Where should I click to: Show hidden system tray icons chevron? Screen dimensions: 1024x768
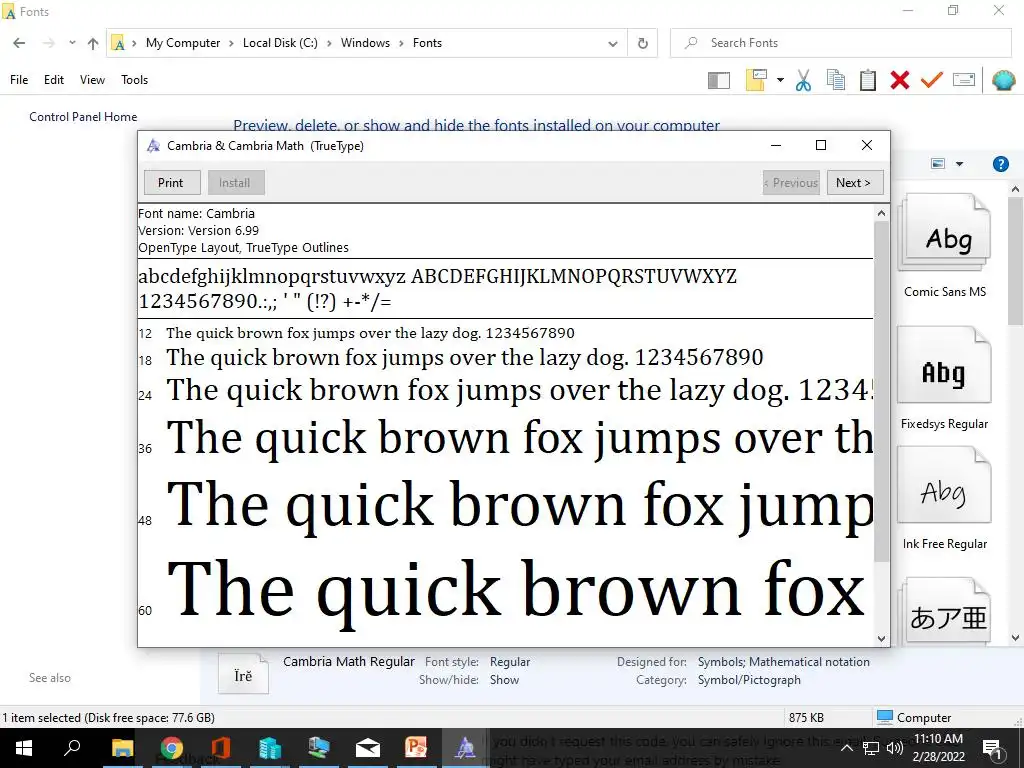(x=846, y=748)
